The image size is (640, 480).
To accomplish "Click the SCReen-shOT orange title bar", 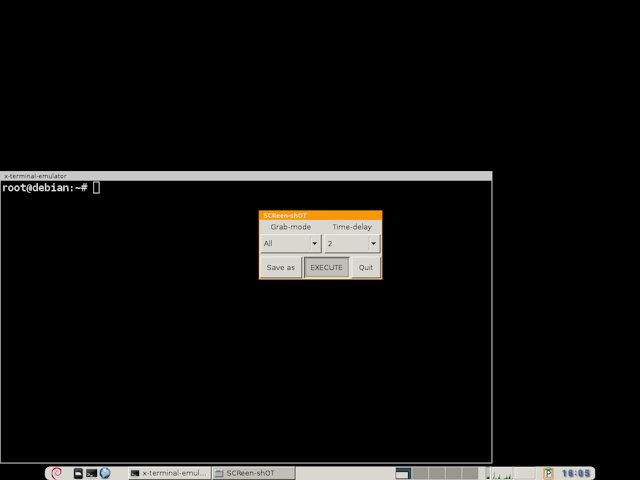I will [x=320, y=216].
